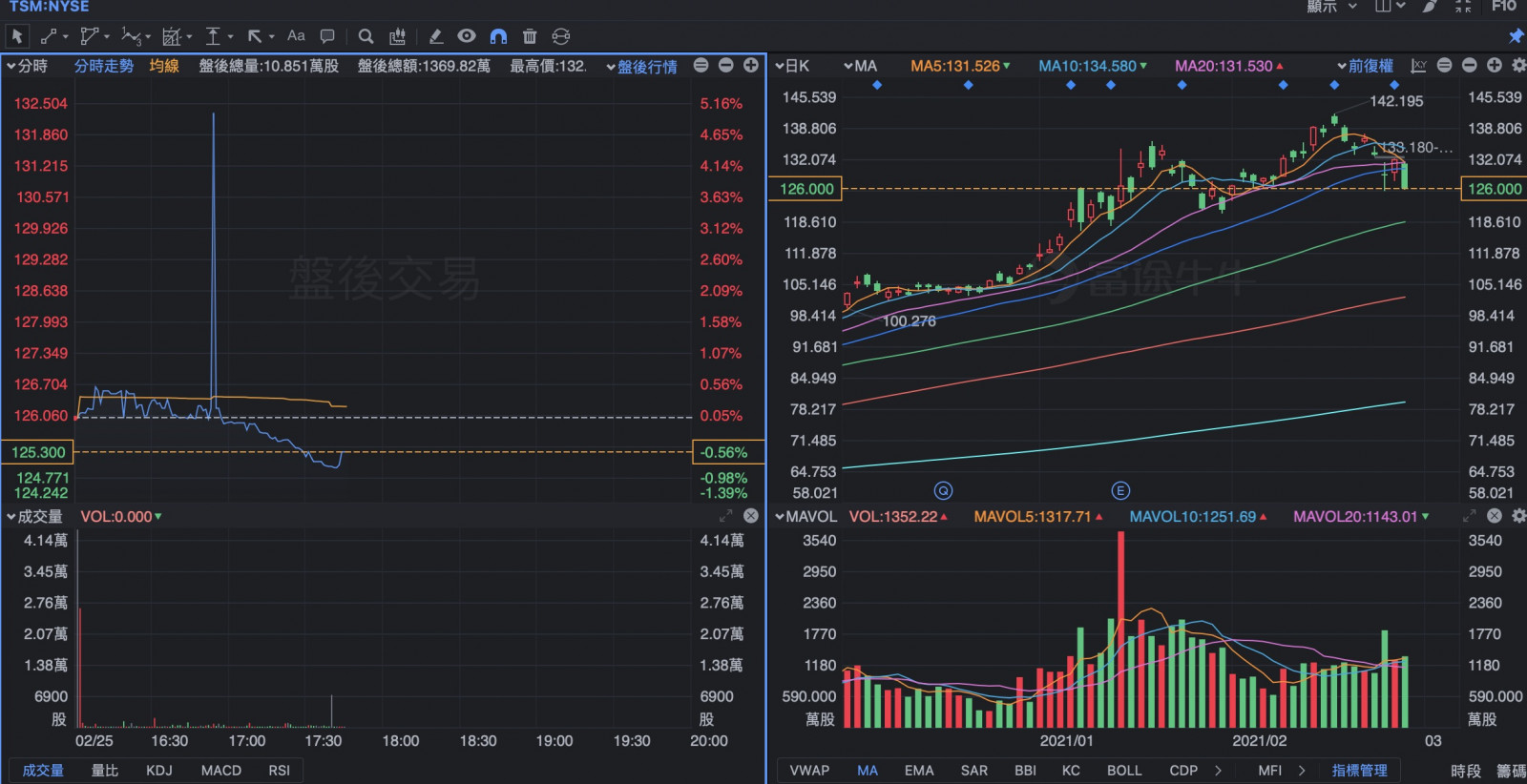The height and width of the screenshot is (784, 1527).
Task: Select the arrow cursor tool
Action: click(x=17, y=36)
